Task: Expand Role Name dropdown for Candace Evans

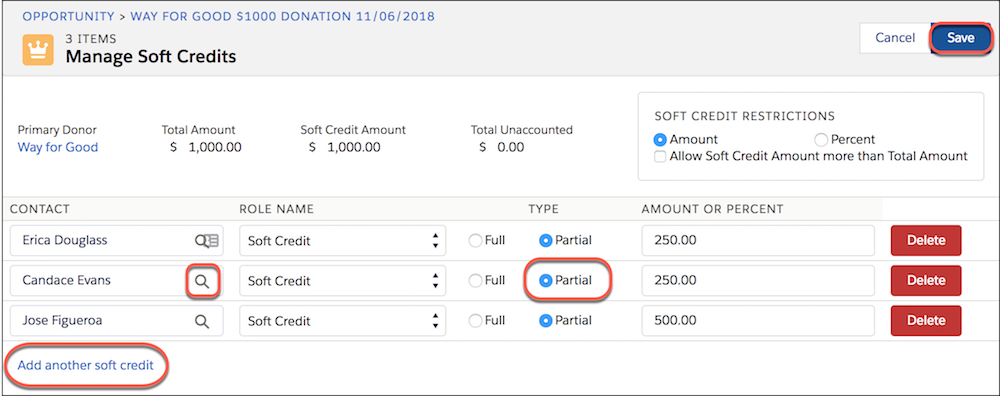Action: [x=342, y=281]
